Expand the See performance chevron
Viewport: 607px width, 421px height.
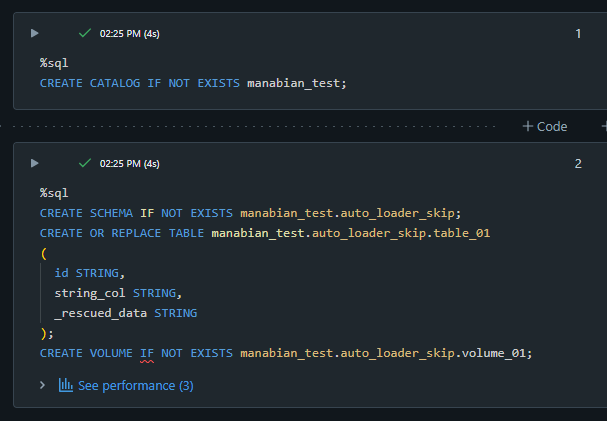tap(42, 385)
